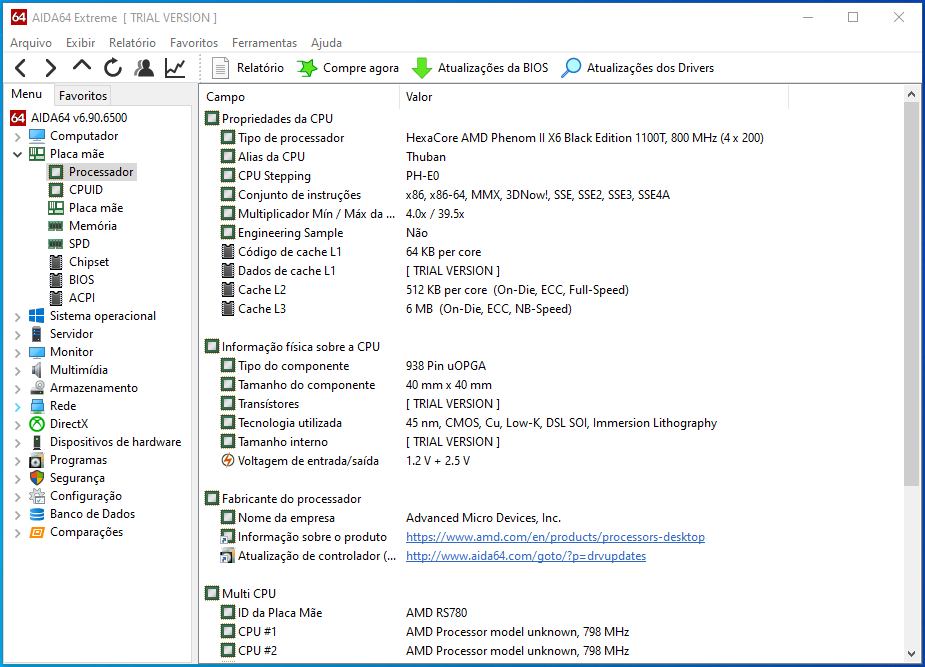This screenshot has height=667, width=925.
Task: Click the magnifier Drivers update icon
Action: coord(570,68)
